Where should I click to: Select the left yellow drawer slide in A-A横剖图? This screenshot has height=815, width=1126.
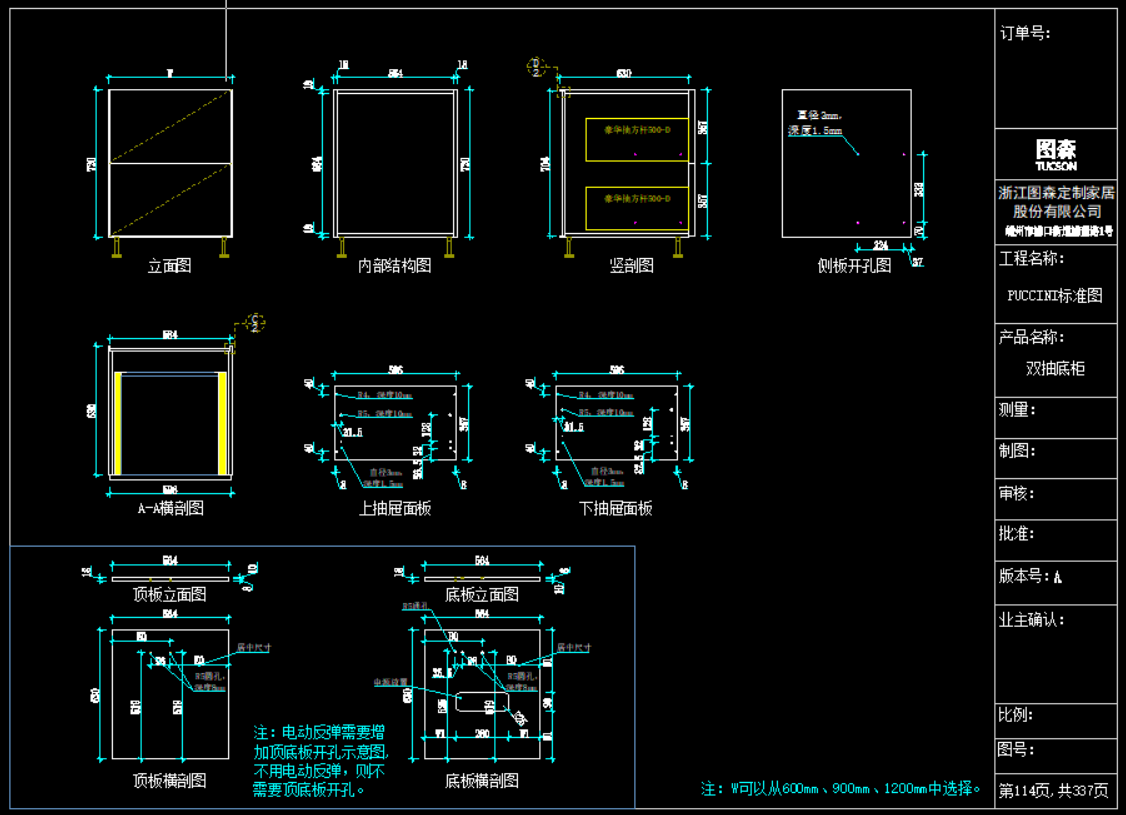[x=118, y=423]
